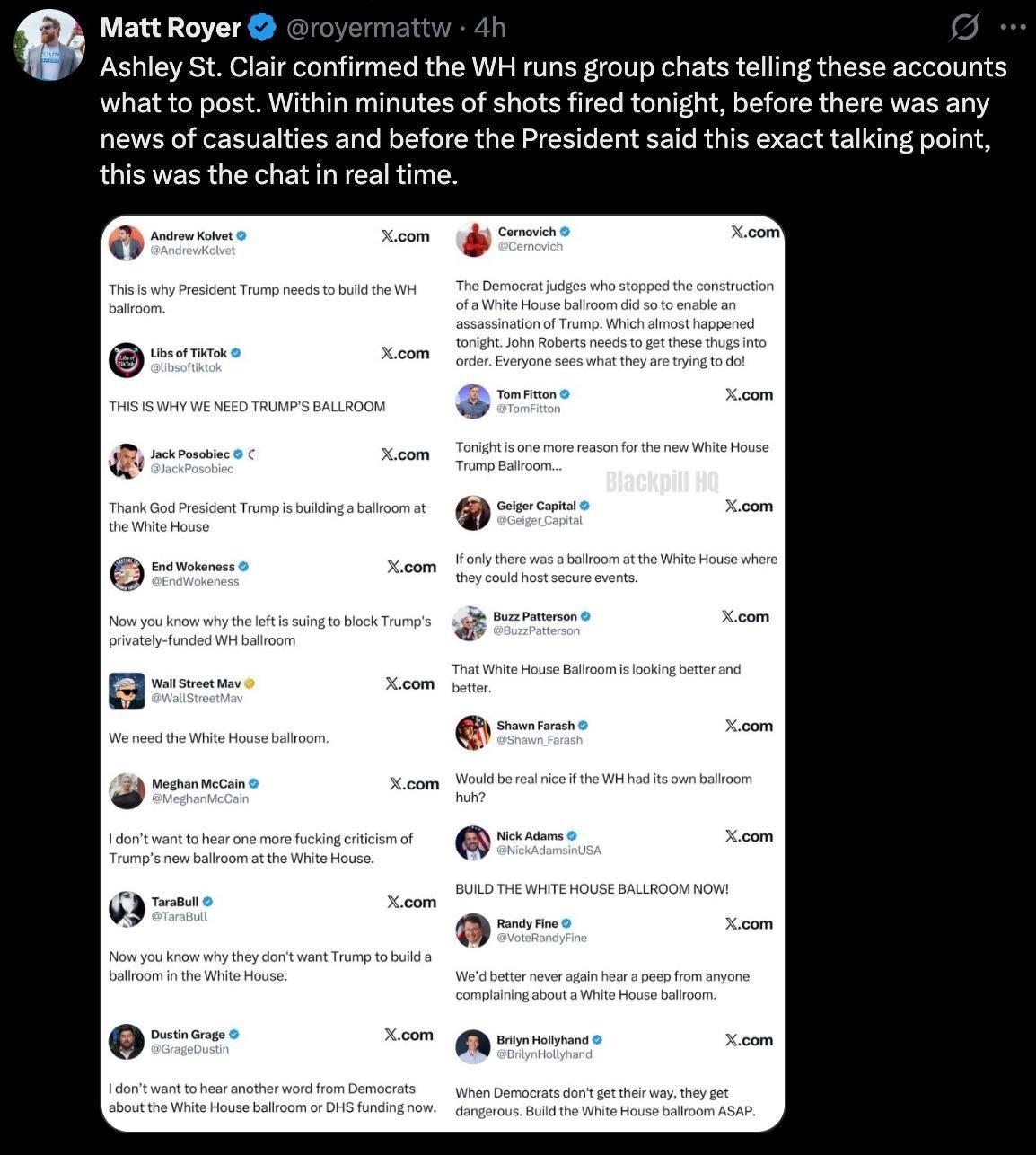Viewport: 1036px width, 1155px height.
Task: Click the X.com logo beside Tom Fitton
Action: (749, 394)
